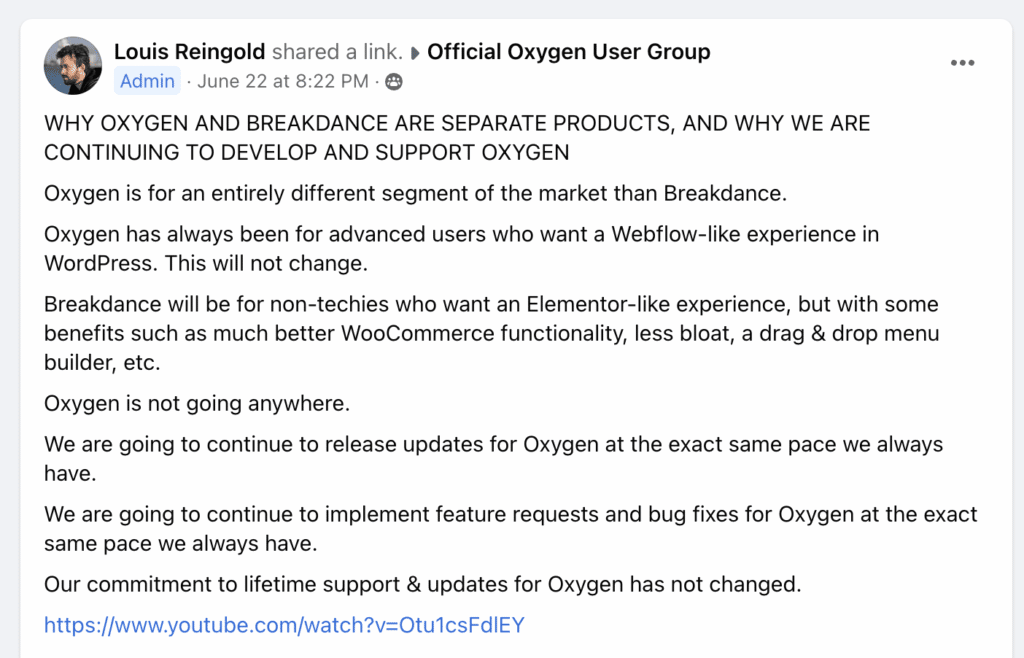Click the 'continue to release updates' sentence
Image resolution: width=1024 pixels, height=658 pixels.
[493, 458]
